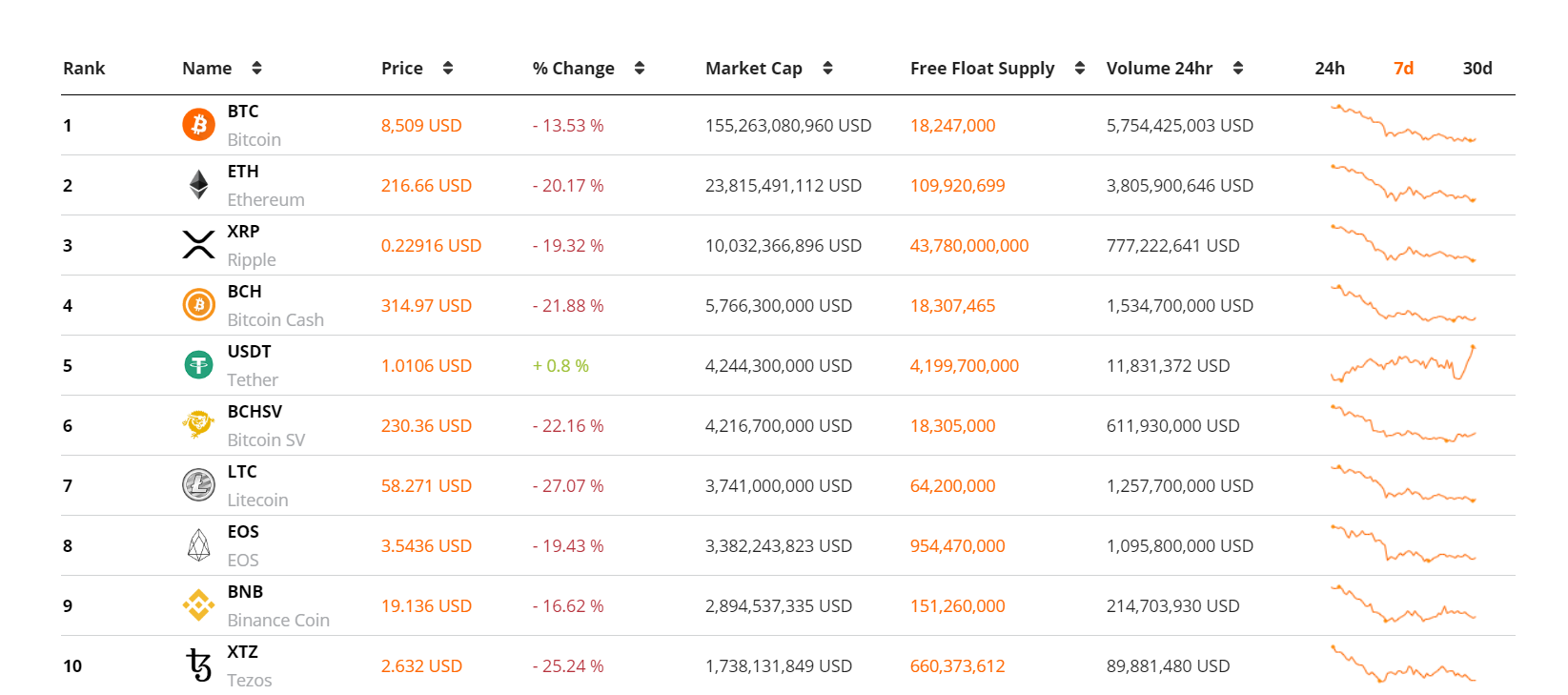Click Litecoin change - 27.07 %
1568x695 pixels.
click(568, 485)
